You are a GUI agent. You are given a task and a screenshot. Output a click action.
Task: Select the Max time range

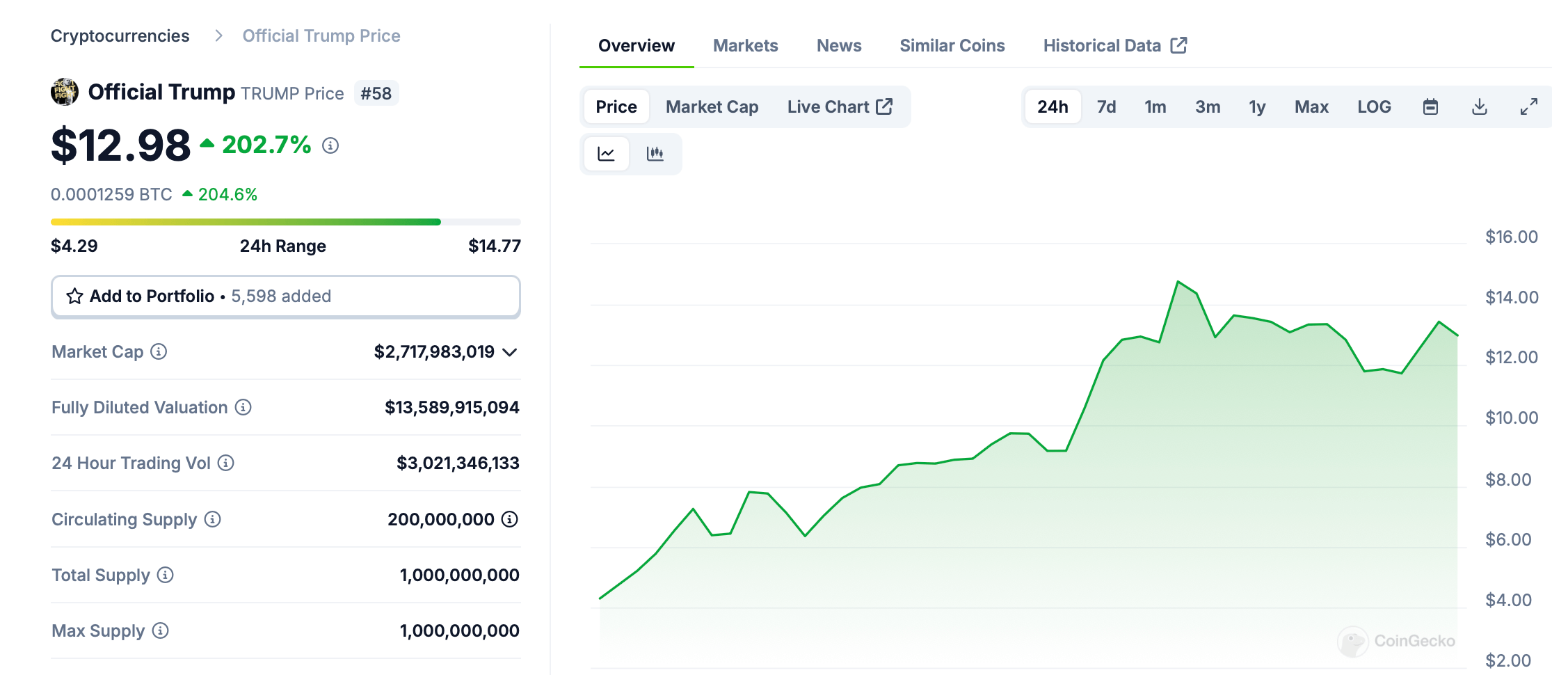click(1311, 107)
